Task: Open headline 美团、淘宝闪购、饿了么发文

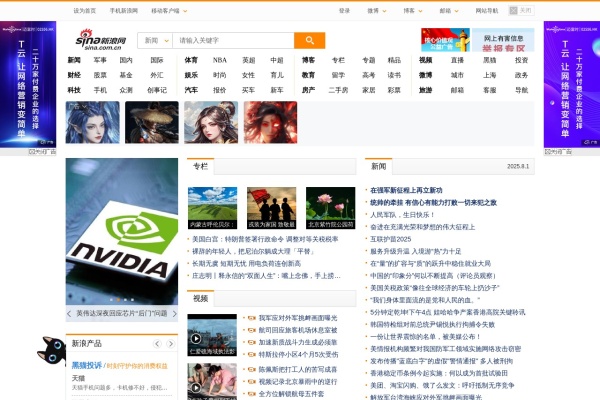Action: coord(442,385)
